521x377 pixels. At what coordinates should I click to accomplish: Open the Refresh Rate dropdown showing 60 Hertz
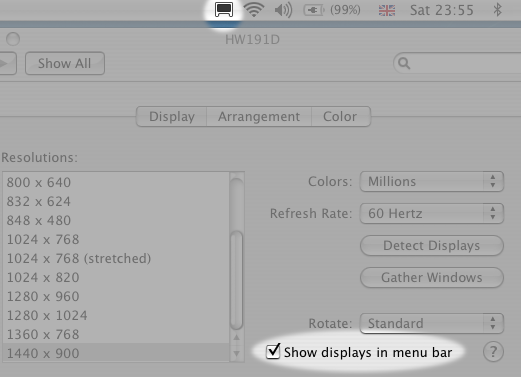coord(432,213)
